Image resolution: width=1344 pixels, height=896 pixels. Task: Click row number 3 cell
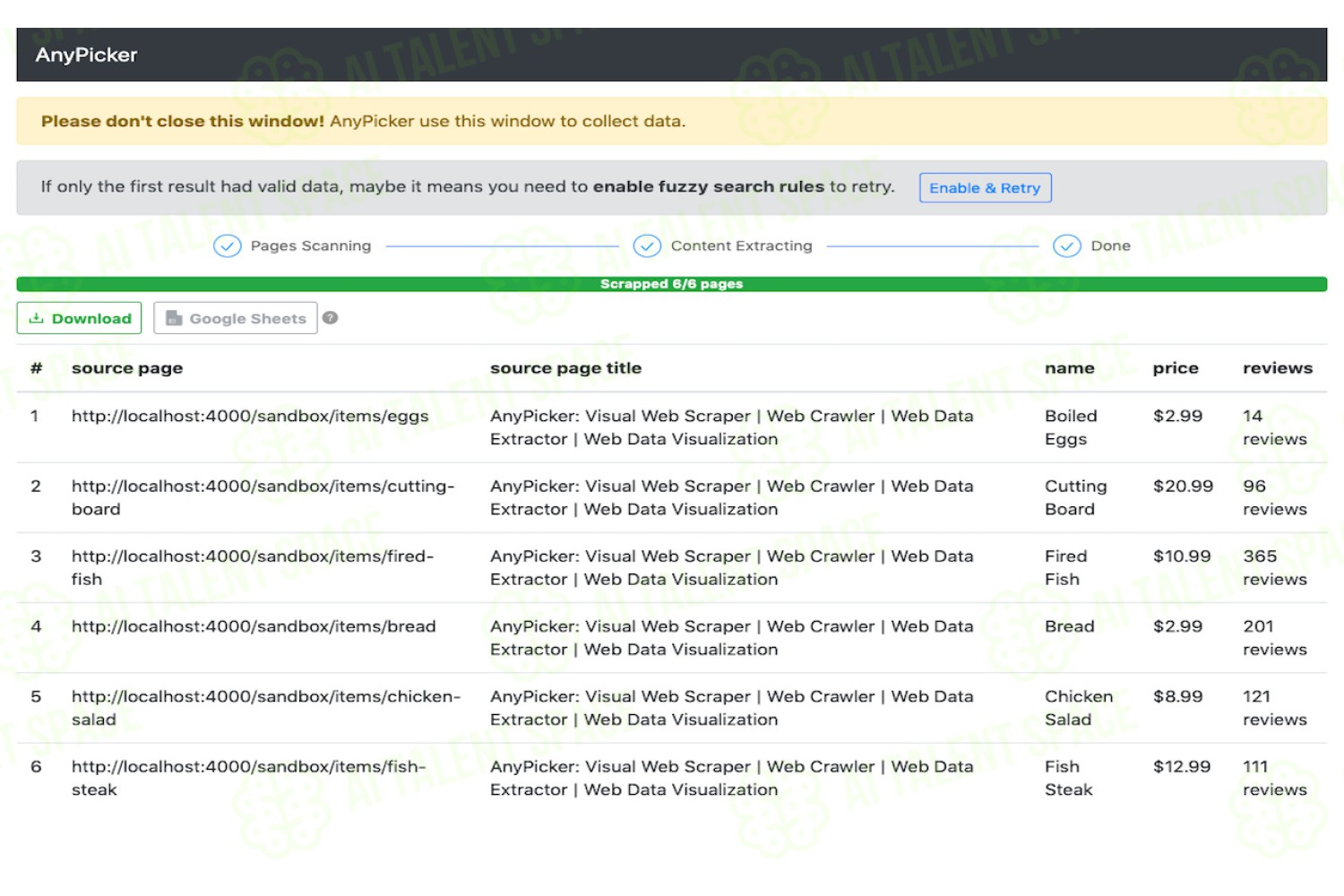[36, 556]
